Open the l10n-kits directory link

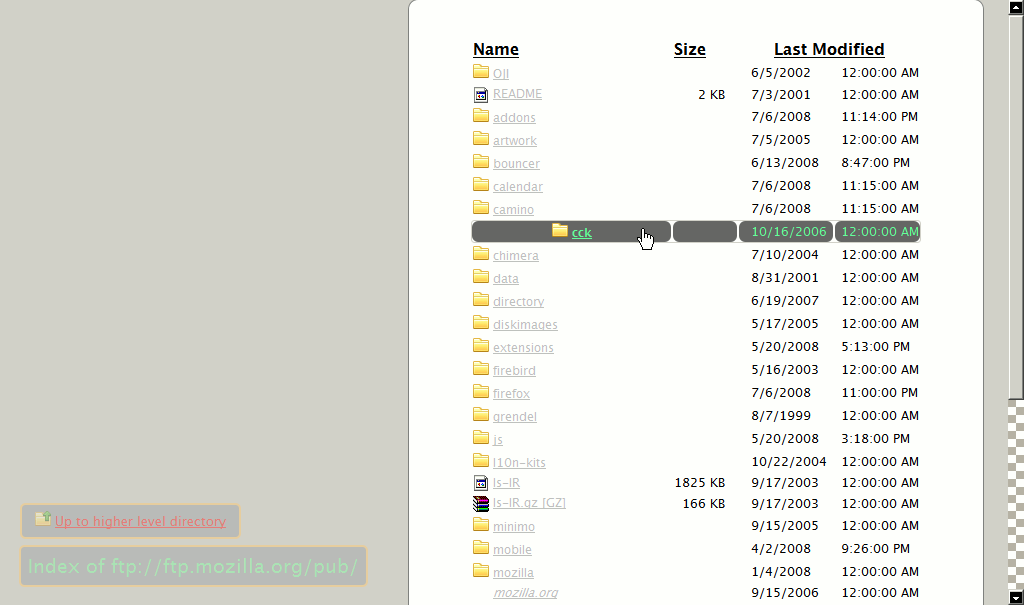(519, 463)
